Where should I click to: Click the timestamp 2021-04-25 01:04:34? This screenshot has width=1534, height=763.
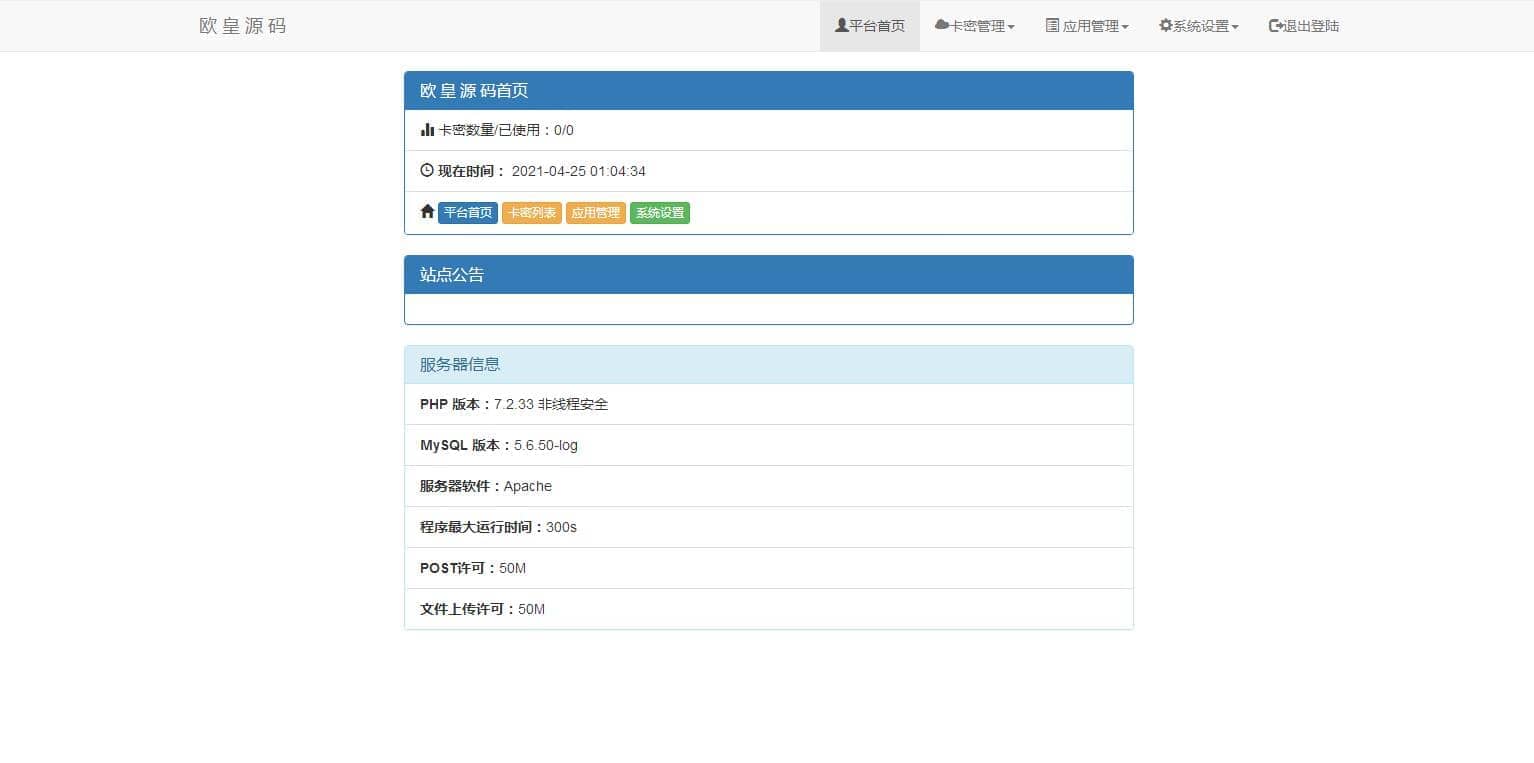point(579,171)
